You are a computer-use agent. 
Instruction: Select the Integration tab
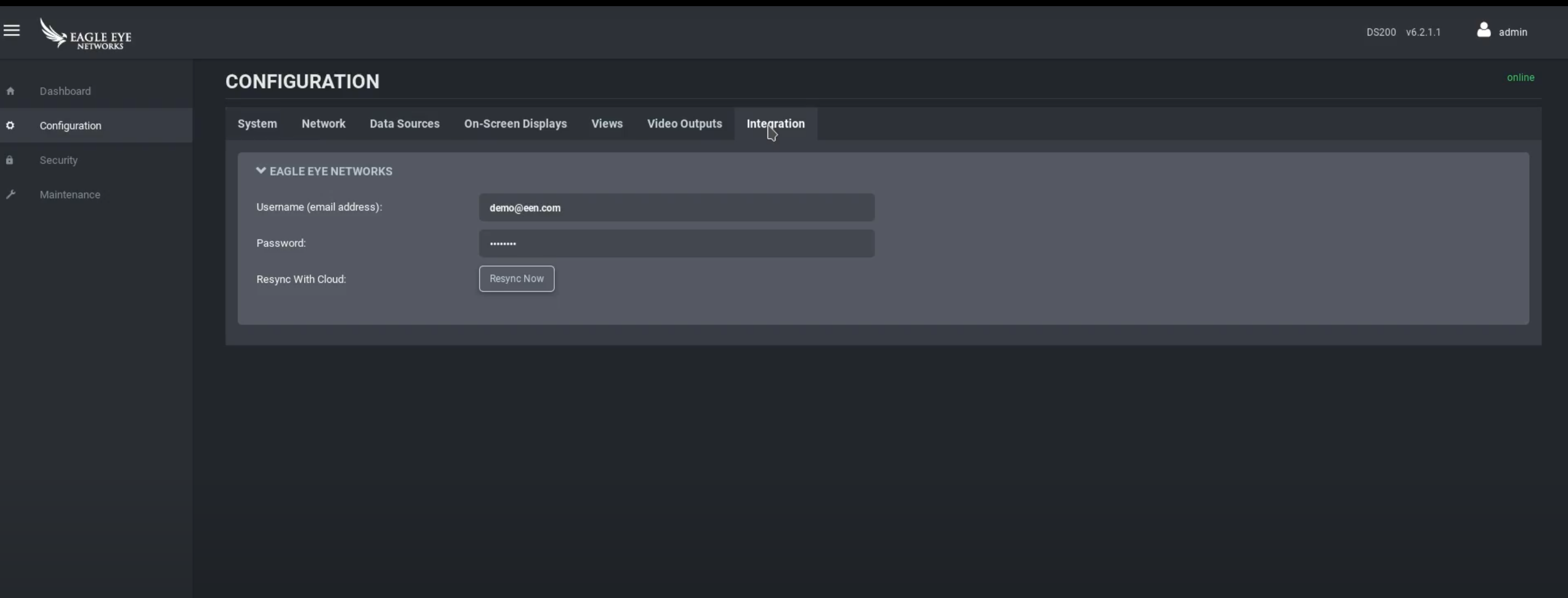[776, 124]
